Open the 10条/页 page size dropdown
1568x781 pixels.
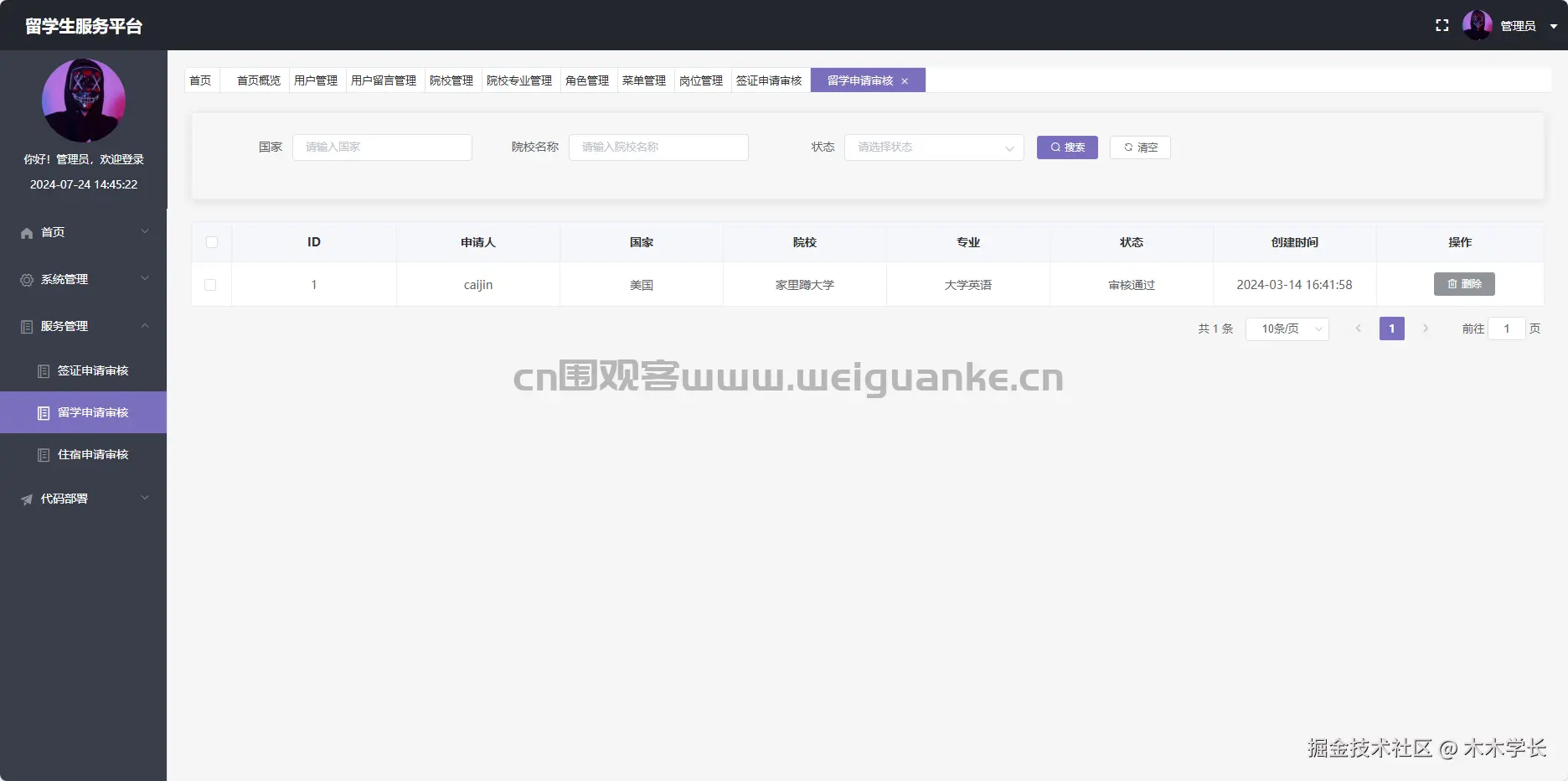[x=1287, y=328]
